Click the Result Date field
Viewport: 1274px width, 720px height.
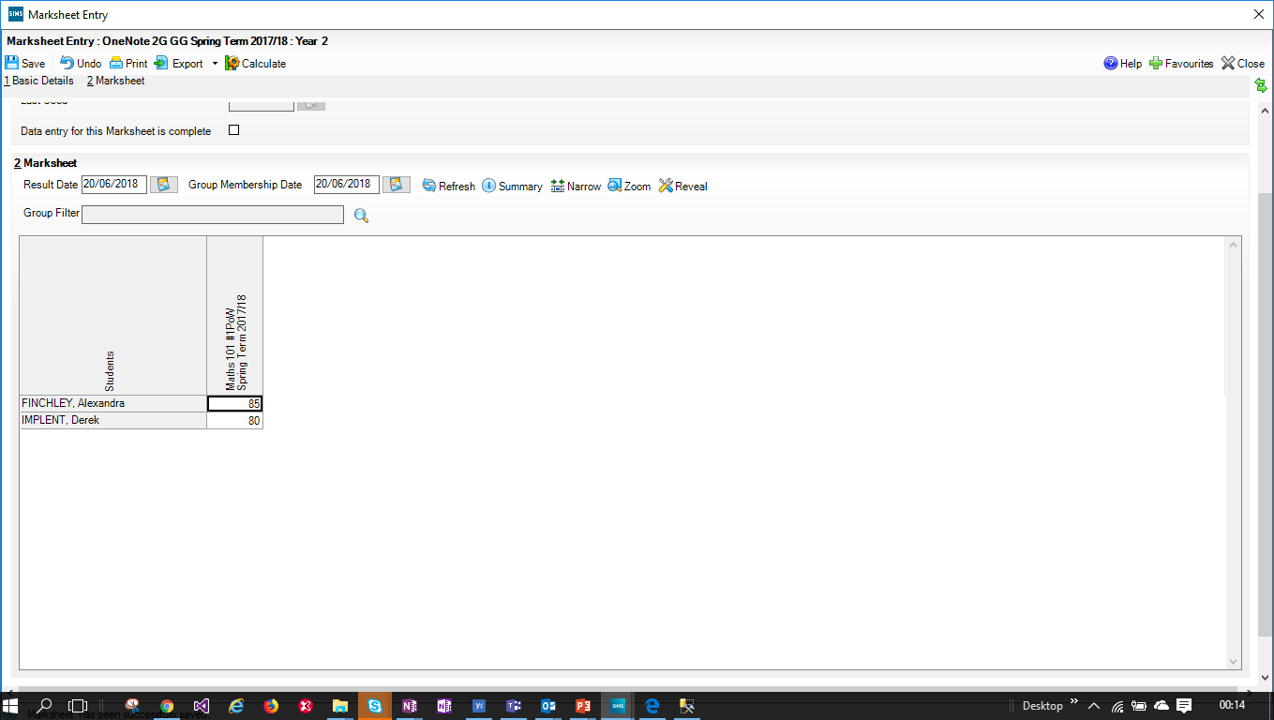(x=114, y=184)
